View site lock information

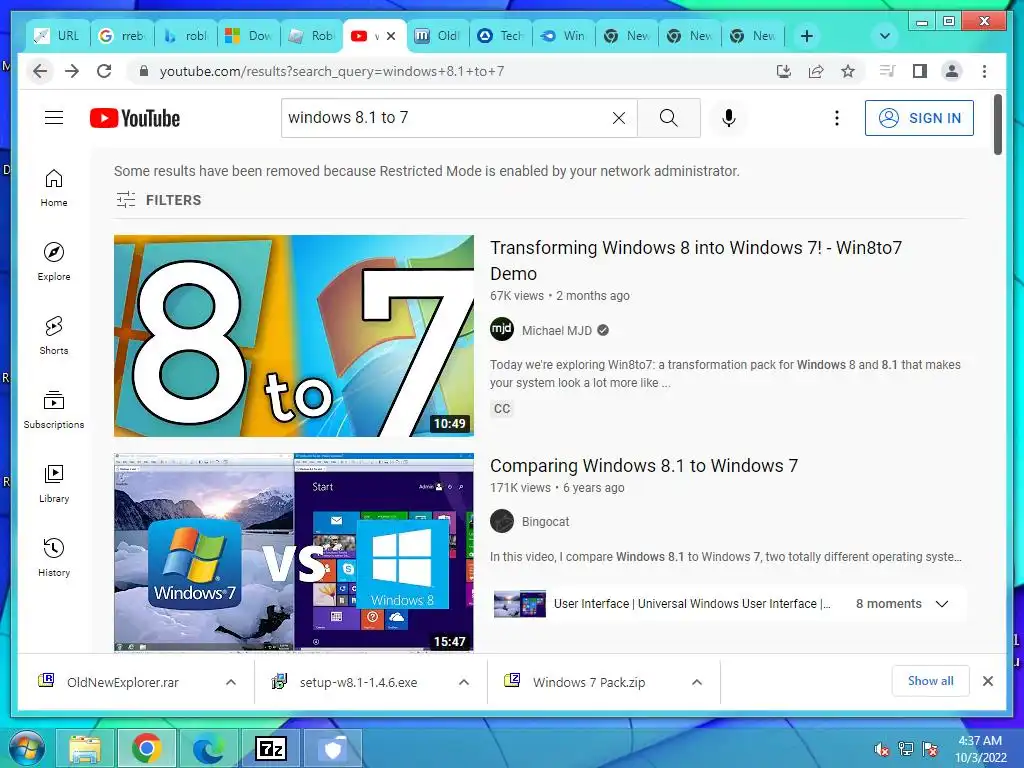tap(144, 71)
